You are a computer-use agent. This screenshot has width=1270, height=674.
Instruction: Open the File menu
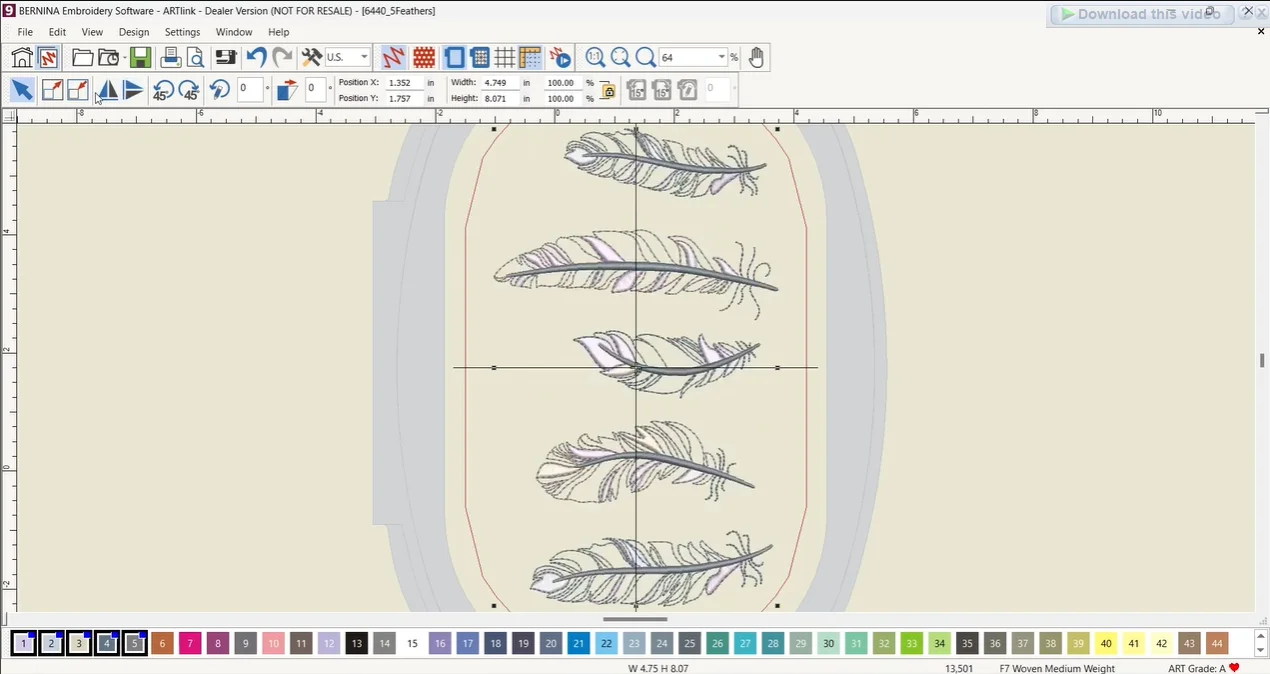pos(25,32)
